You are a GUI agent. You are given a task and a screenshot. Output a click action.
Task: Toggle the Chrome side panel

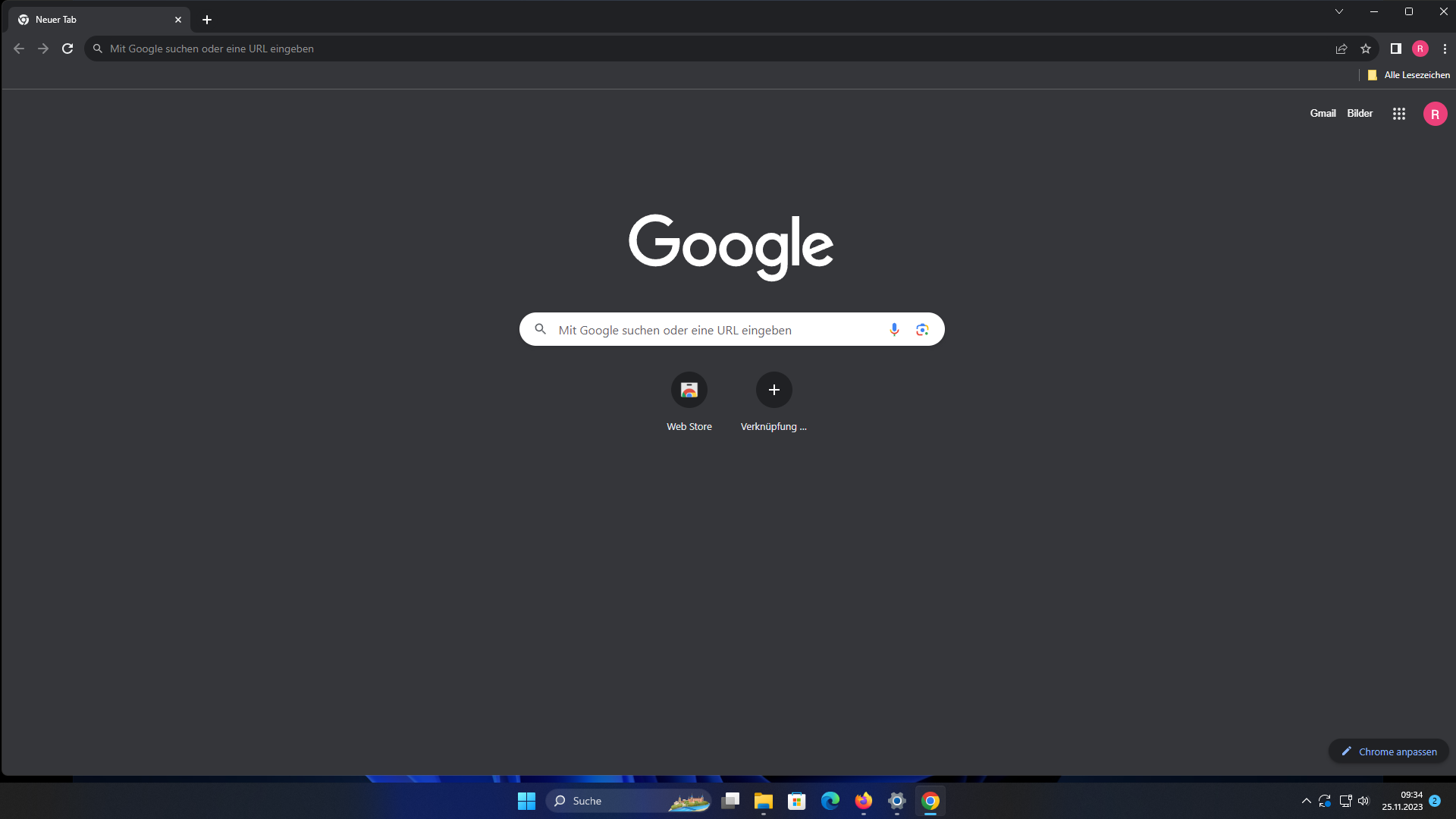coord(1395,49)
